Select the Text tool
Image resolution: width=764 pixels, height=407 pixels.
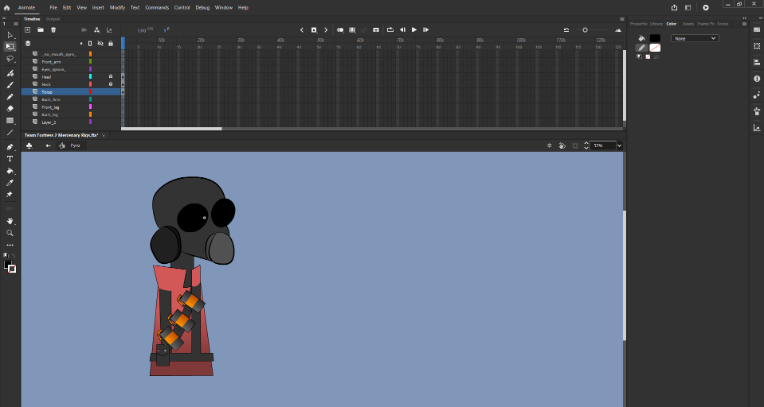10,159
